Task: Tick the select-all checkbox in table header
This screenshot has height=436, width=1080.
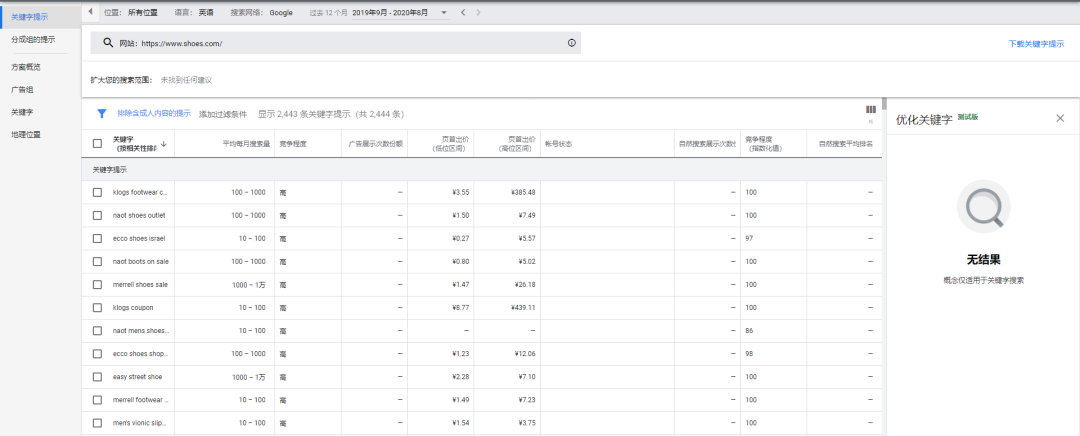Action: (97, 144)
